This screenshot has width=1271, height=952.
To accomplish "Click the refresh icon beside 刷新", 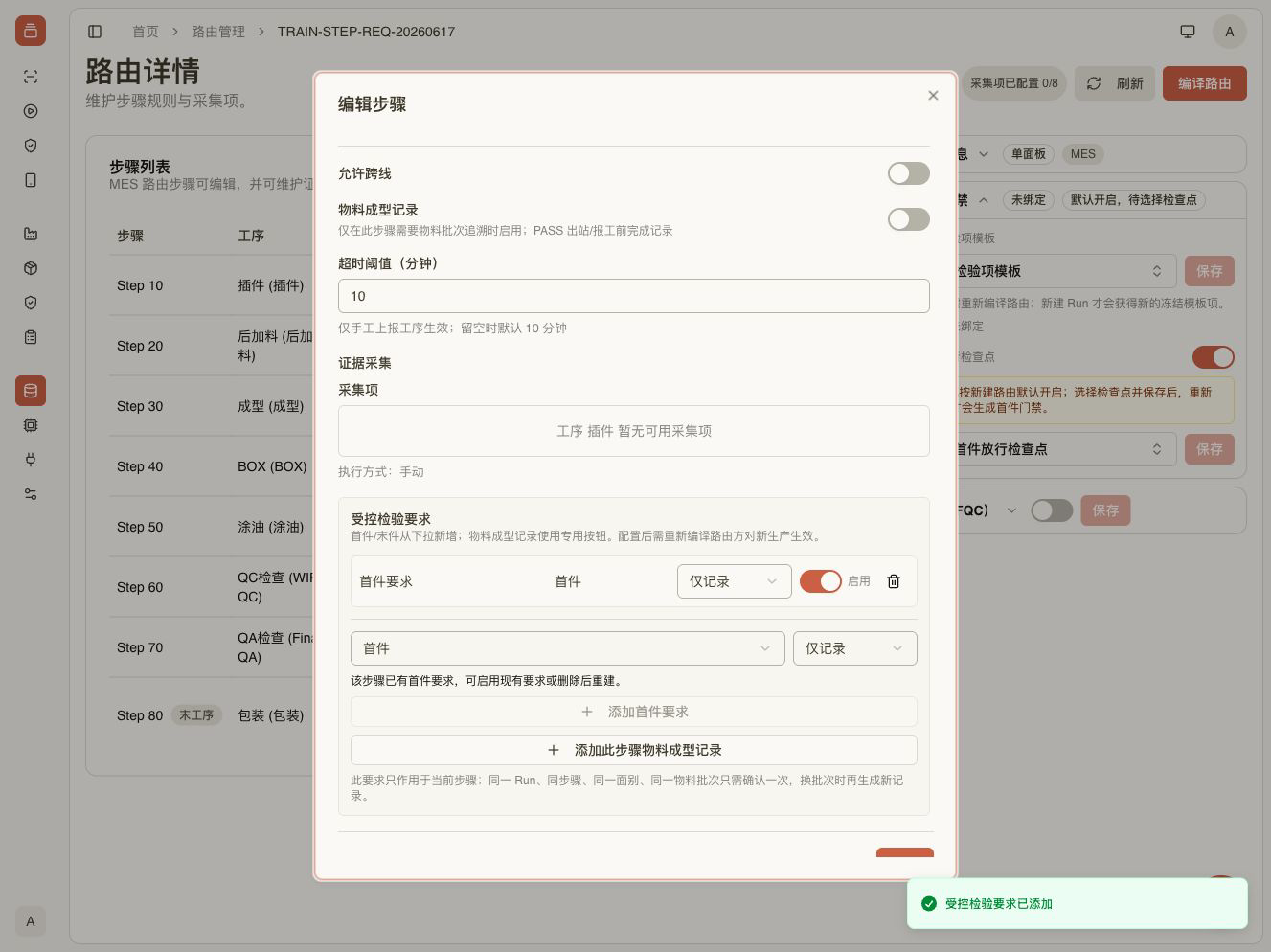I will 1094,83.
